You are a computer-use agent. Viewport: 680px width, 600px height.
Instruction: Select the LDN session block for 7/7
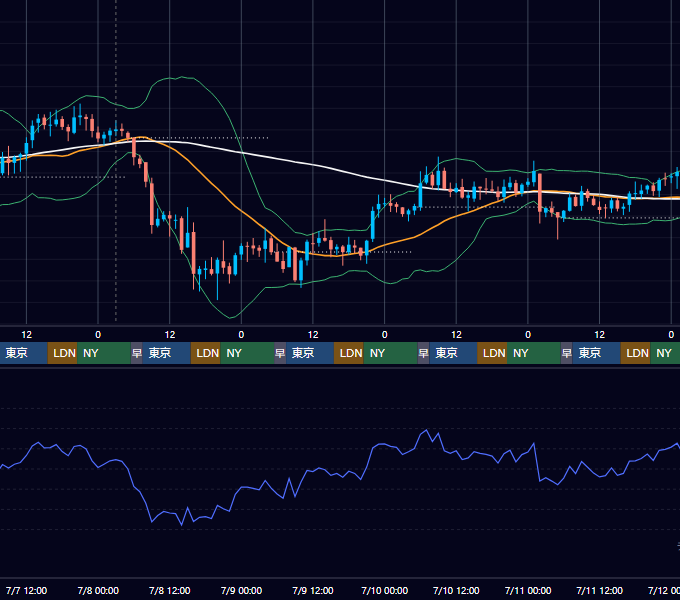tap(62, 353)
